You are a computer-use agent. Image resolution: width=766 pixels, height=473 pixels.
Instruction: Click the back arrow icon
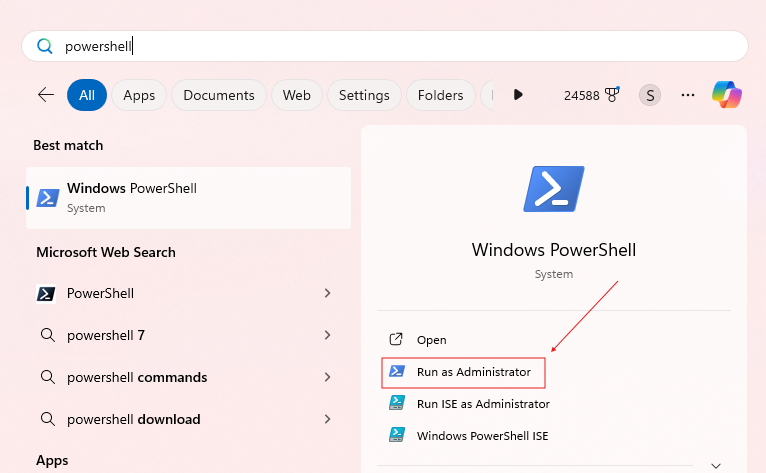pos(46,95)
